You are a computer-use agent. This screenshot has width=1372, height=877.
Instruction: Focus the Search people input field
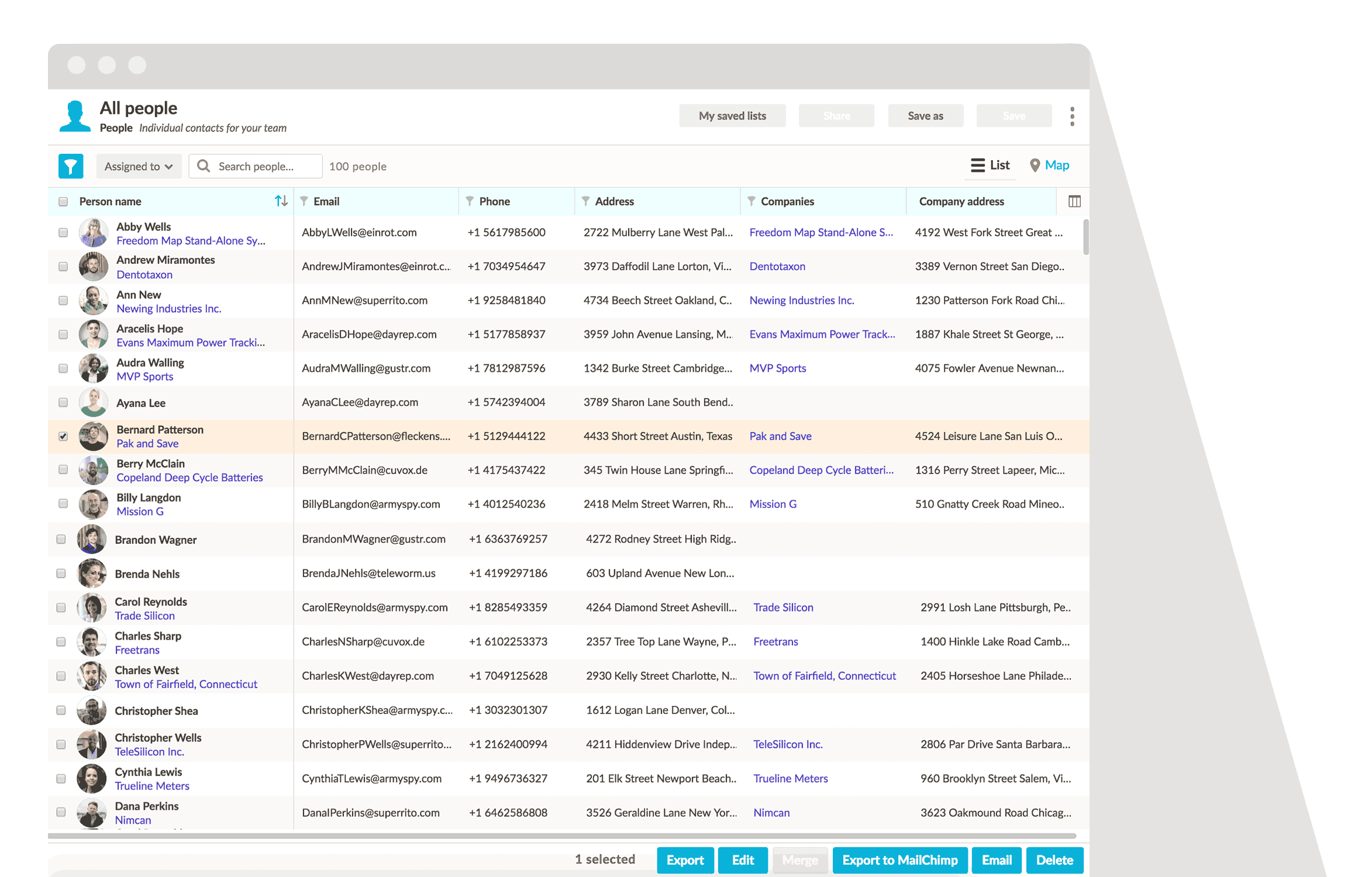[256, 166]
